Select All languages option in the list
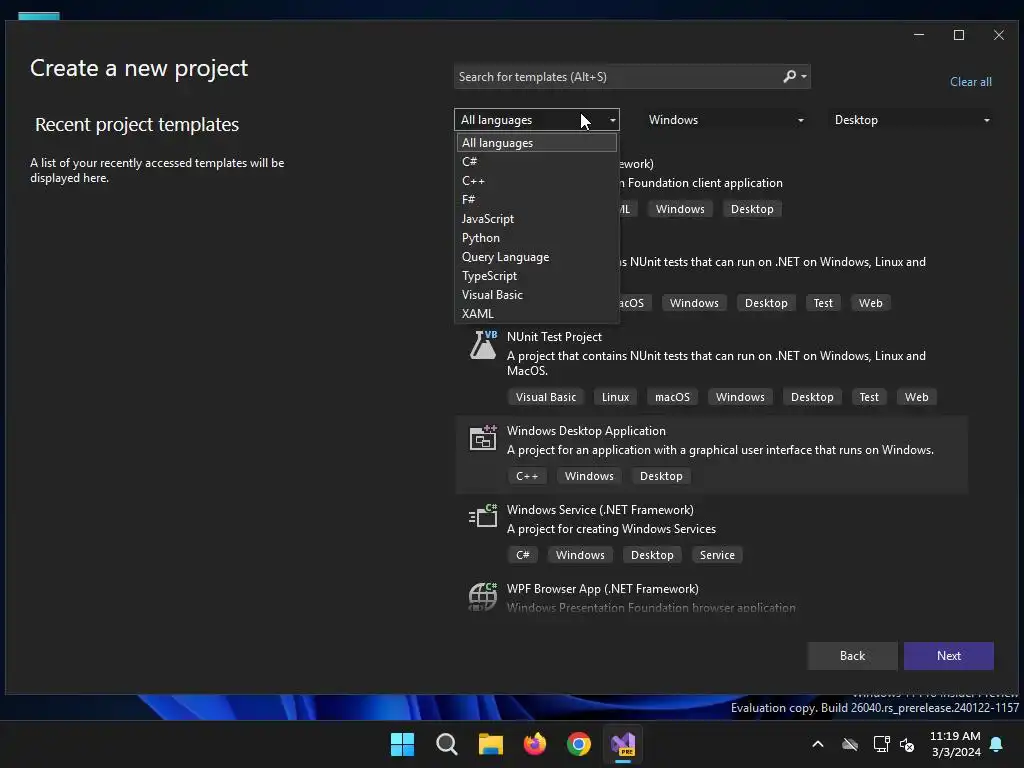The height and width of the screenshot is (768, 1024). coord(537,142)
